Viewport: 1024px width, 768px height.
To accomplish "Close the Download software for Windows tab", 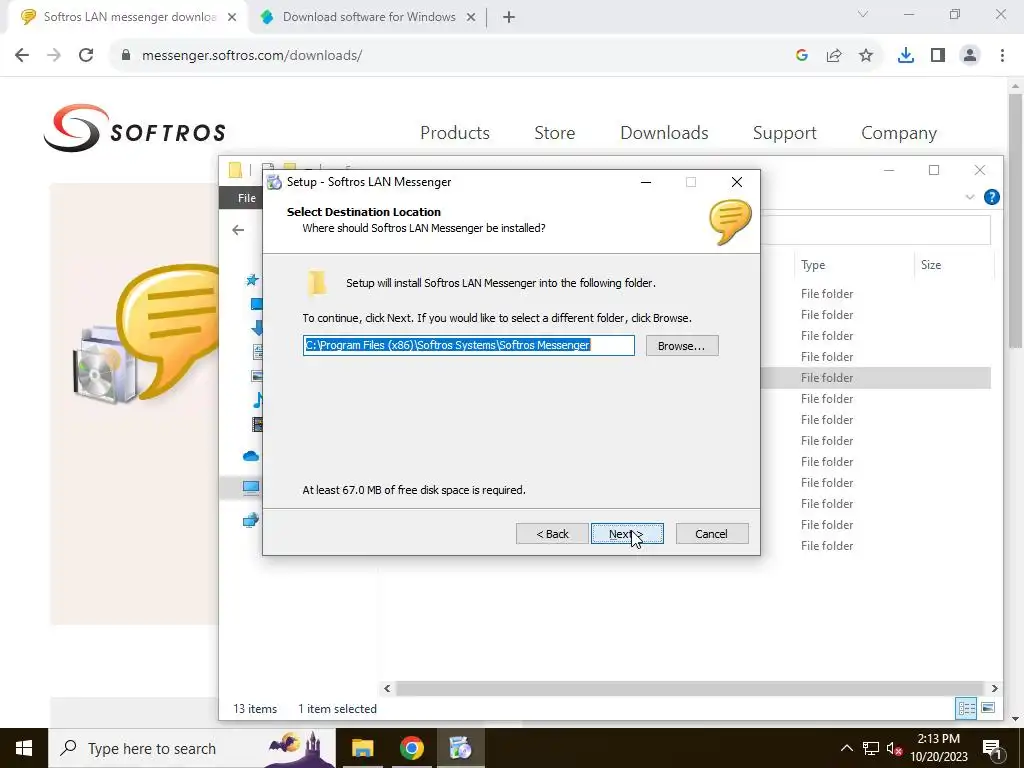I will point(471,18).
